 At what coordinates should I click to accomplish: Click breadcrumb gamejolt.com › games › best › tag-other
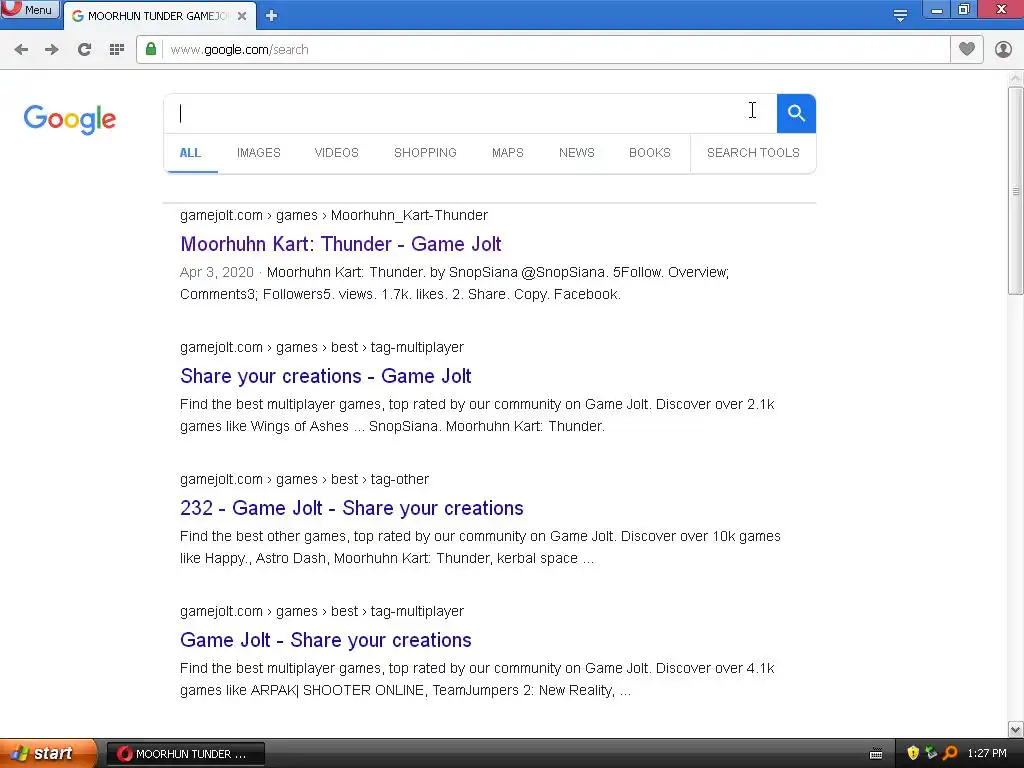(304, 479)
